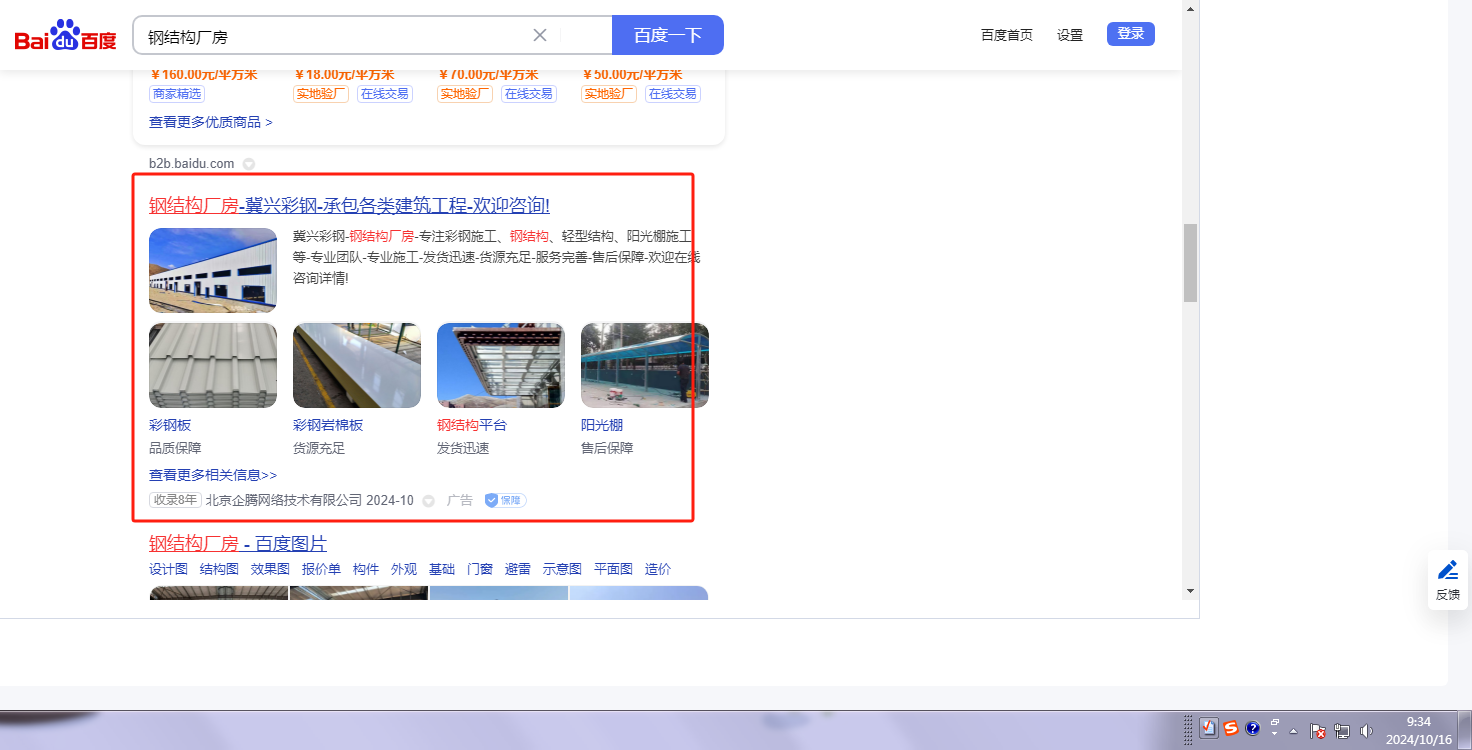Click the 品质保障 caption under 彩钢板

(175, 448)
